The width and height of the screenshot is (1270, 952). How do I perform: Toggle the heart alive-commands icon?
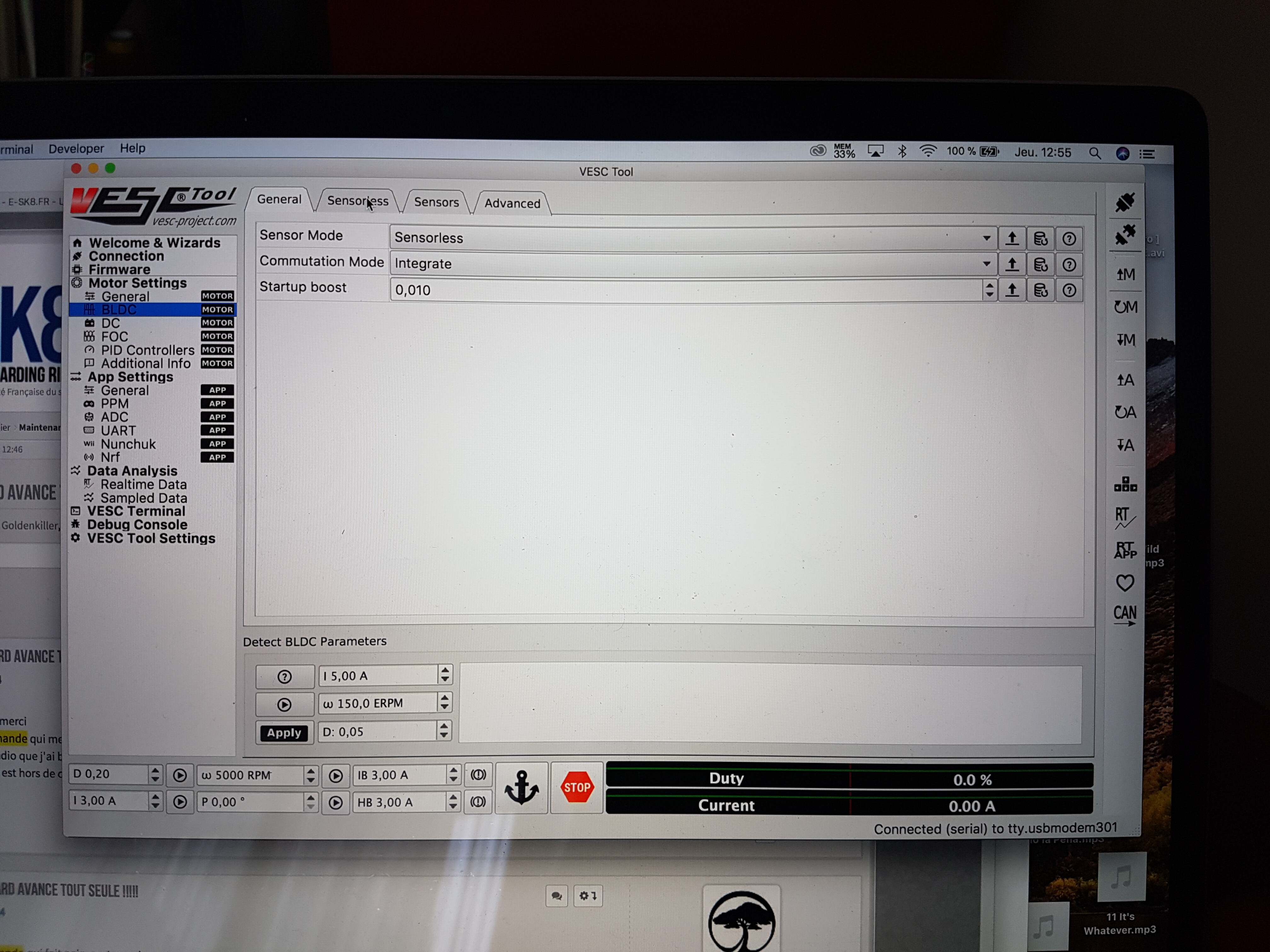coord(1125,583)
